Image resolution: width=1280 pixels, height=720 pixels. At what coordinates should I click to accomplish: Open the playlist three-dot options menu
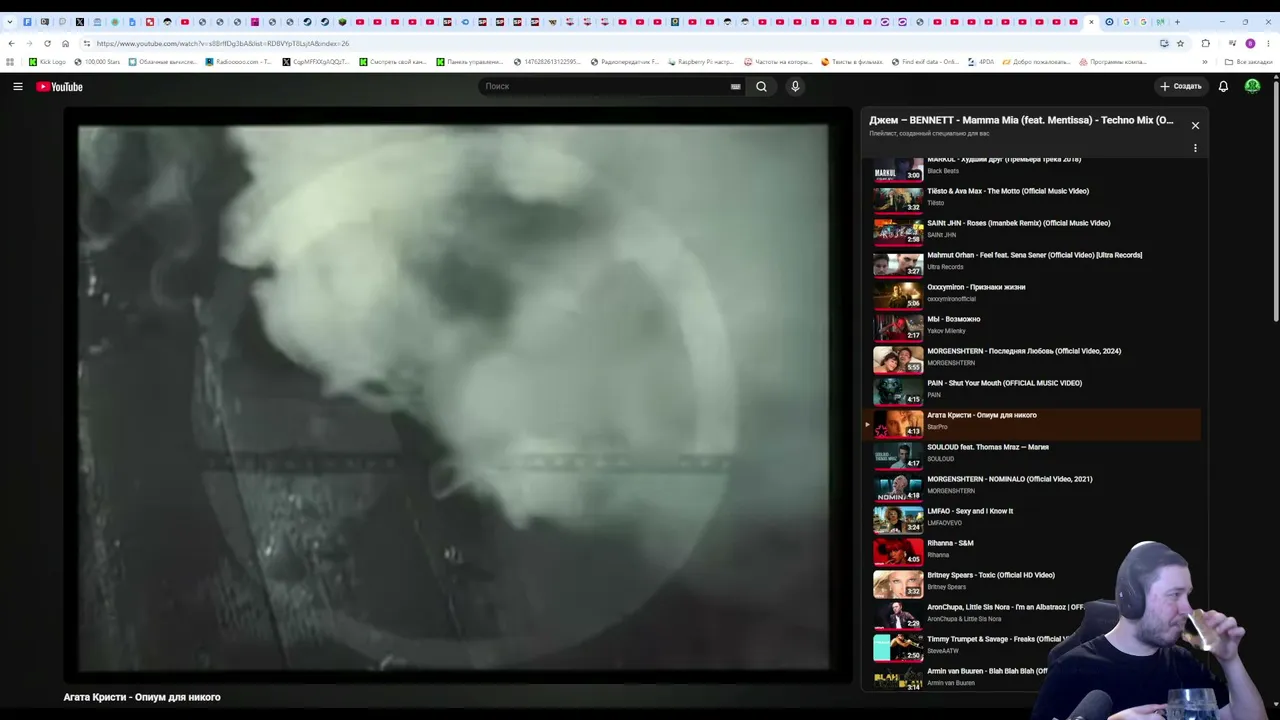coord(1195,148)
